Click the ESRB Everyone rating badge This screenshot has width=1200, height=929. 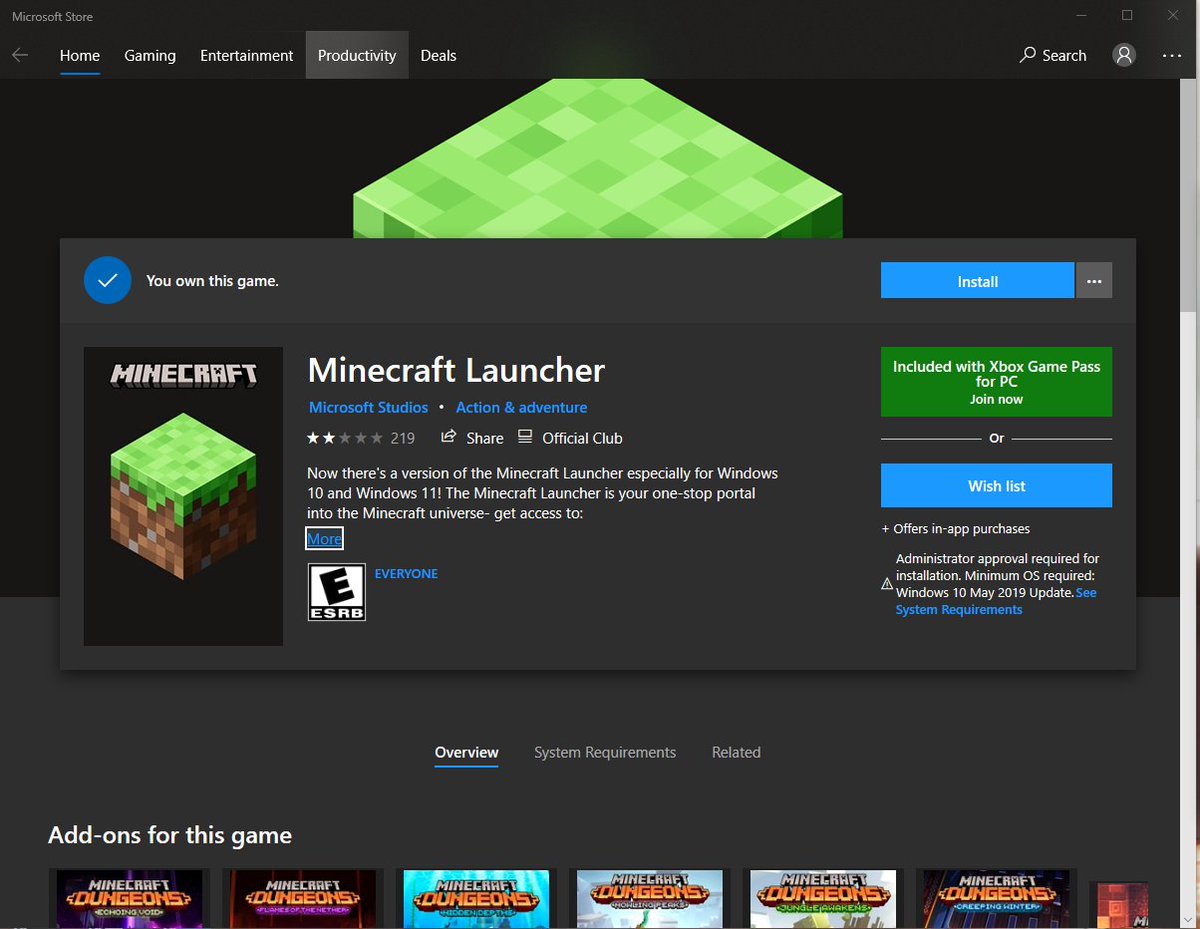[x=337, y=592]
